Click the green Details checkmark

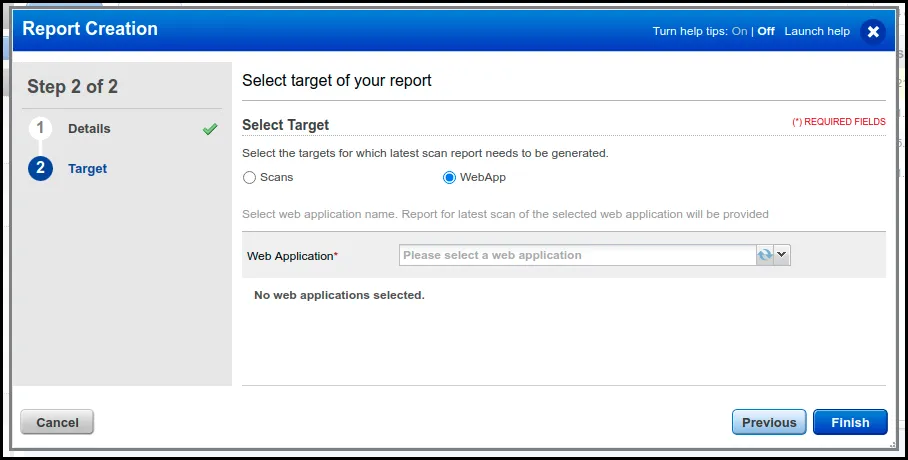pyautogui.click(x=210, y=129)
